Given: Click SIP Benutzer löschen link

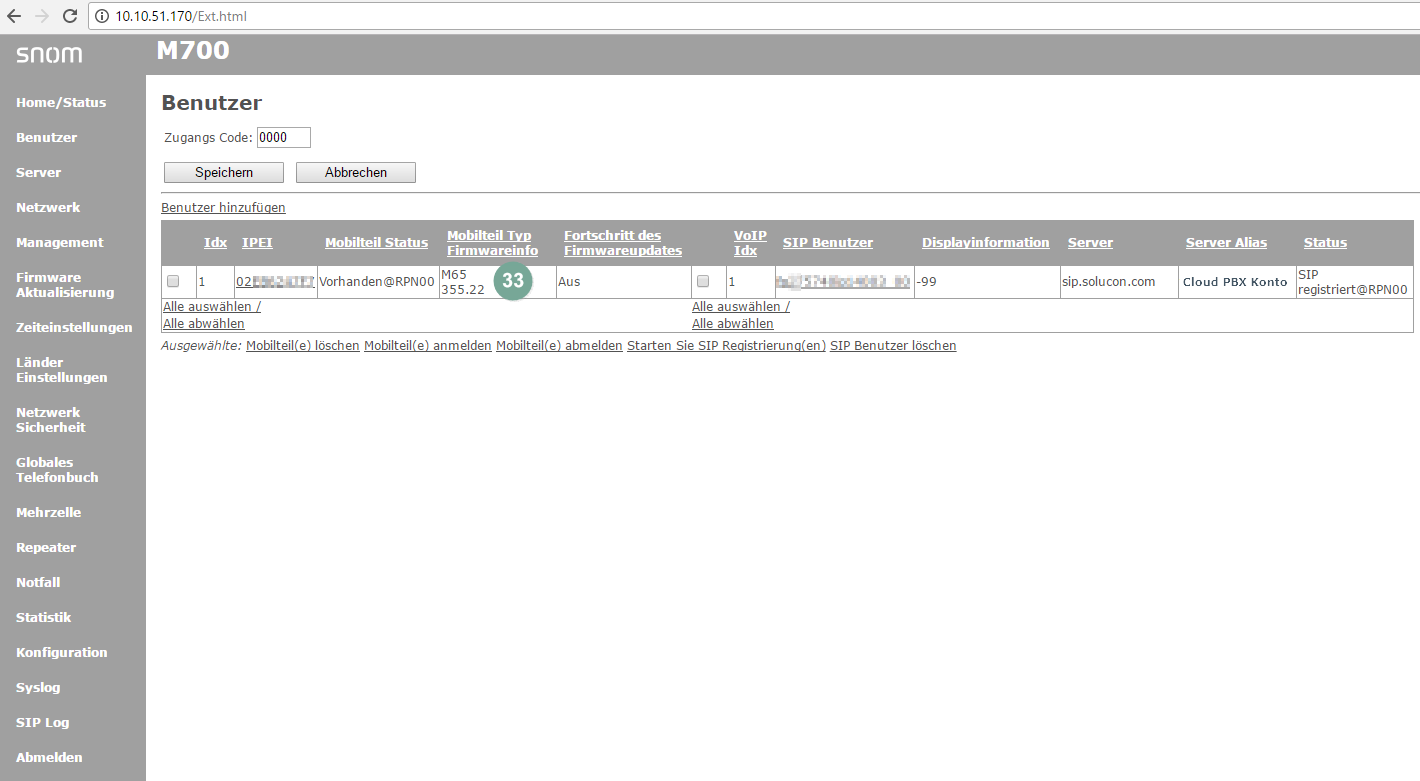Looking at the screenshot, I should (893, 346).
